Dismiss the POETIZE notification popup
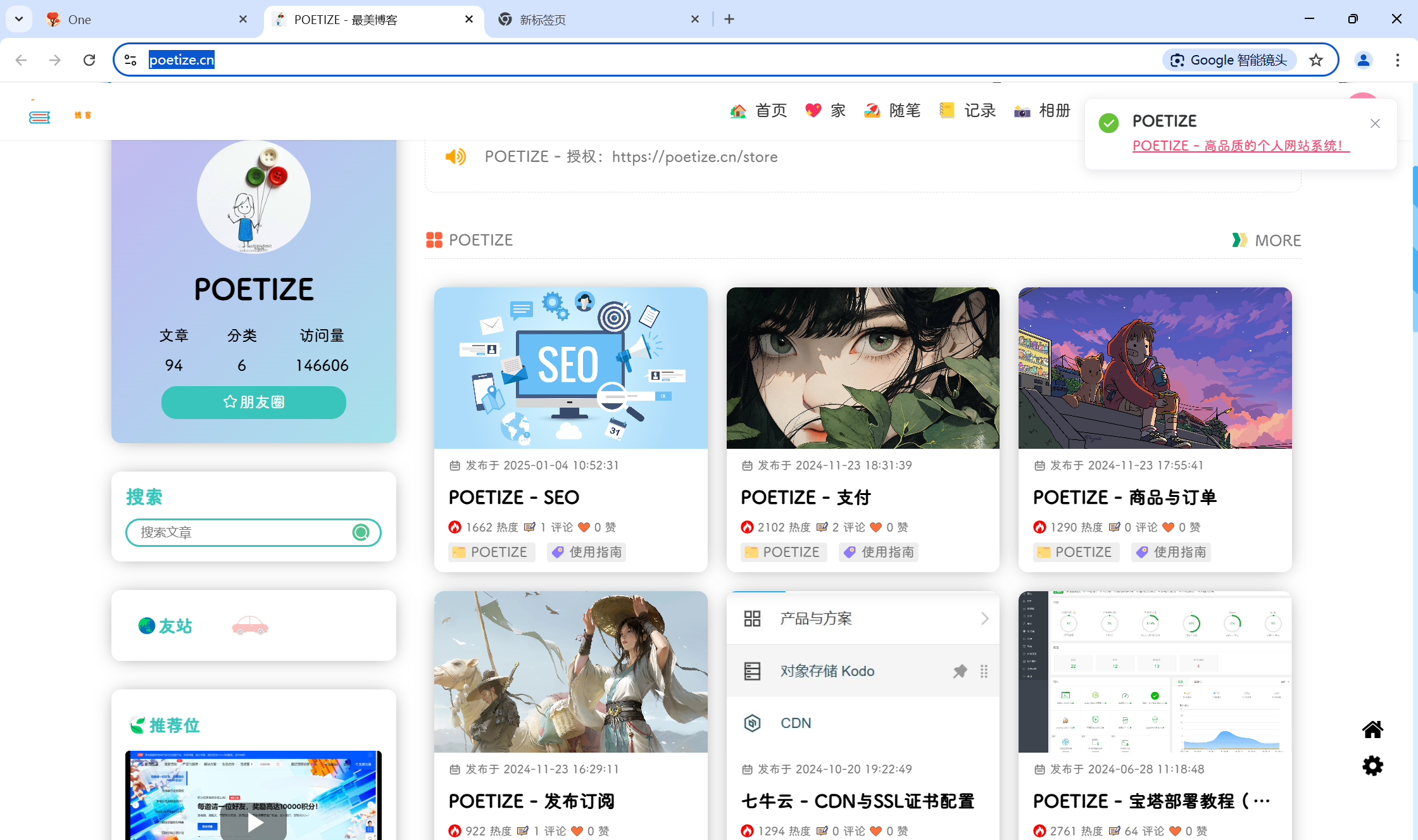1418x840 pixels. click(1375, 123)
